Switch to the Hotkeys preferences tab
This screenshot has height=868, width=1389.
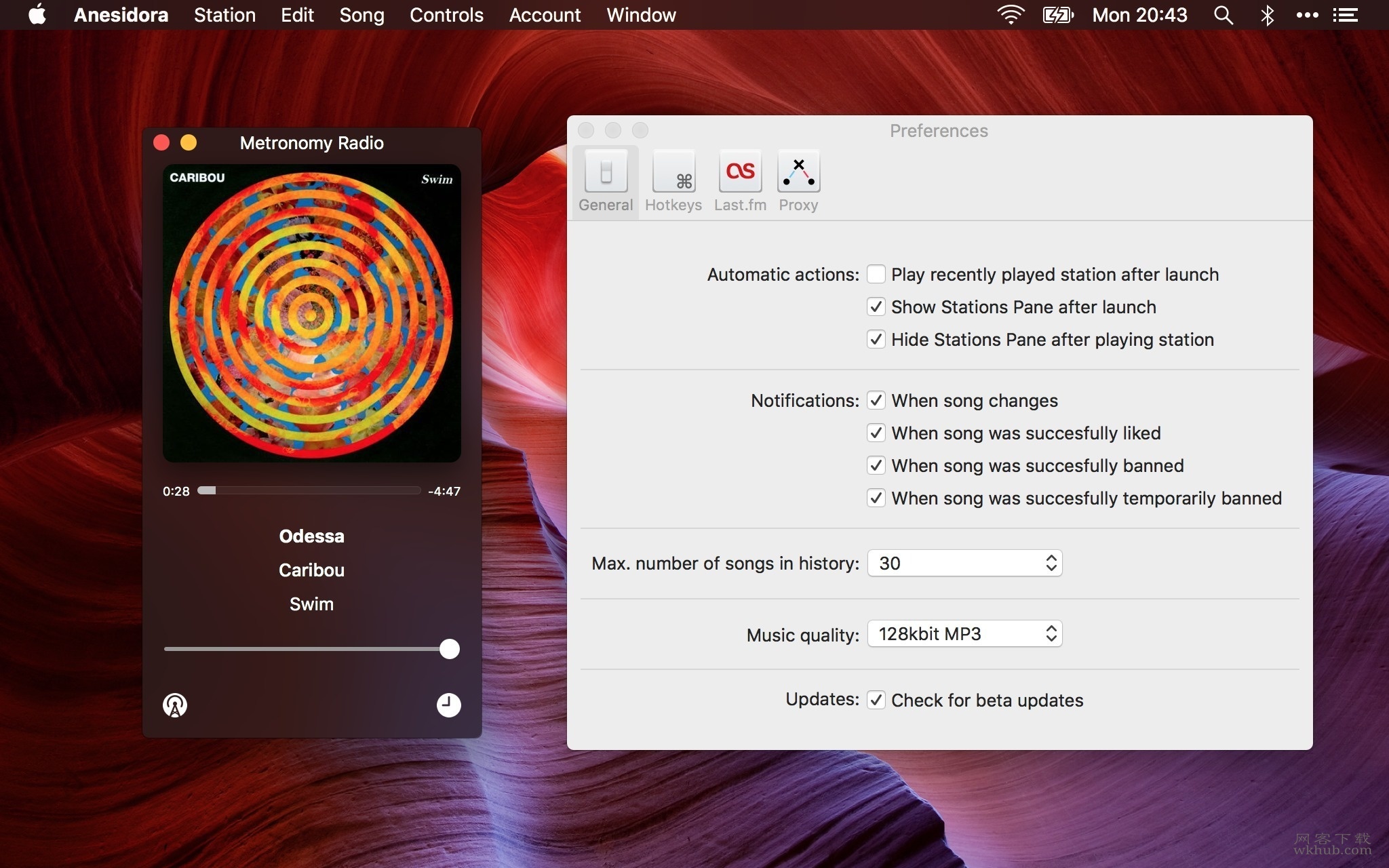[673, 182]
